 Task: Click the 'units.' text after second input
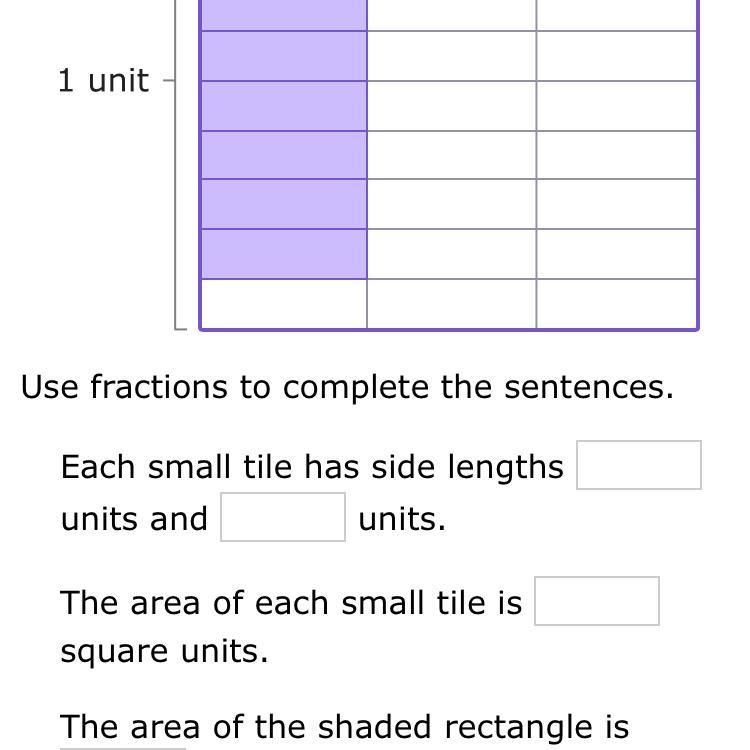point(401,519)
